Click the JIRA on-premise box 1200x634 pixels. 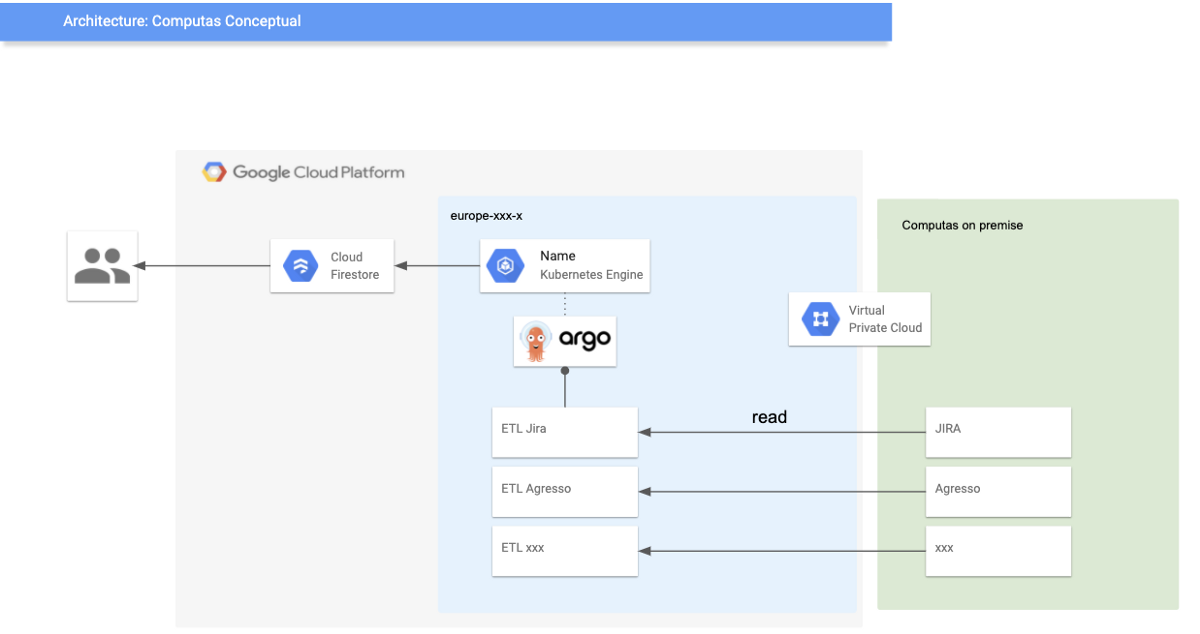coord(997,432)
